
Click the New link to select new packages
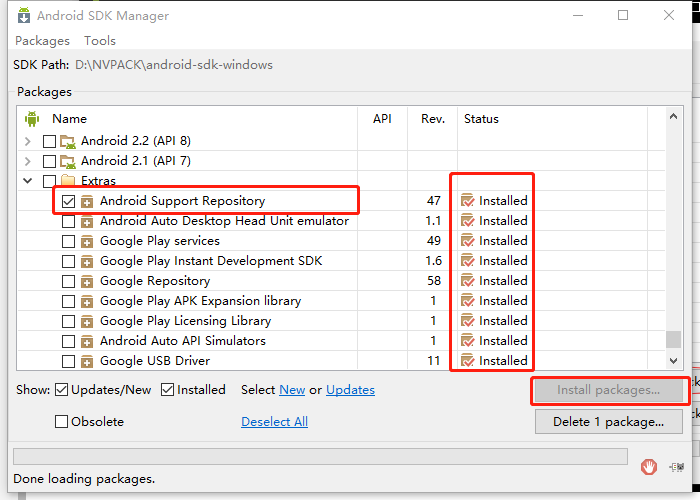(x=292, y=390)
